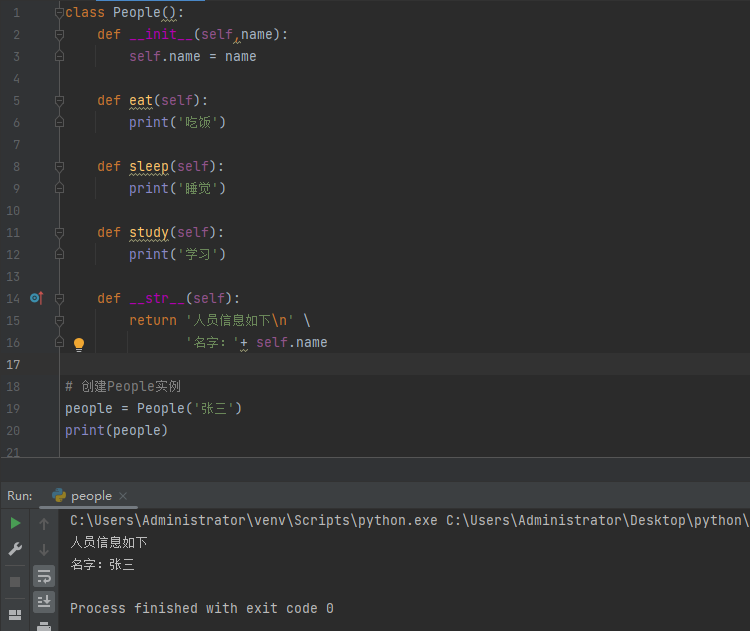Click fold end marker on line 9
750x631 pixels.
click(59, 188)
